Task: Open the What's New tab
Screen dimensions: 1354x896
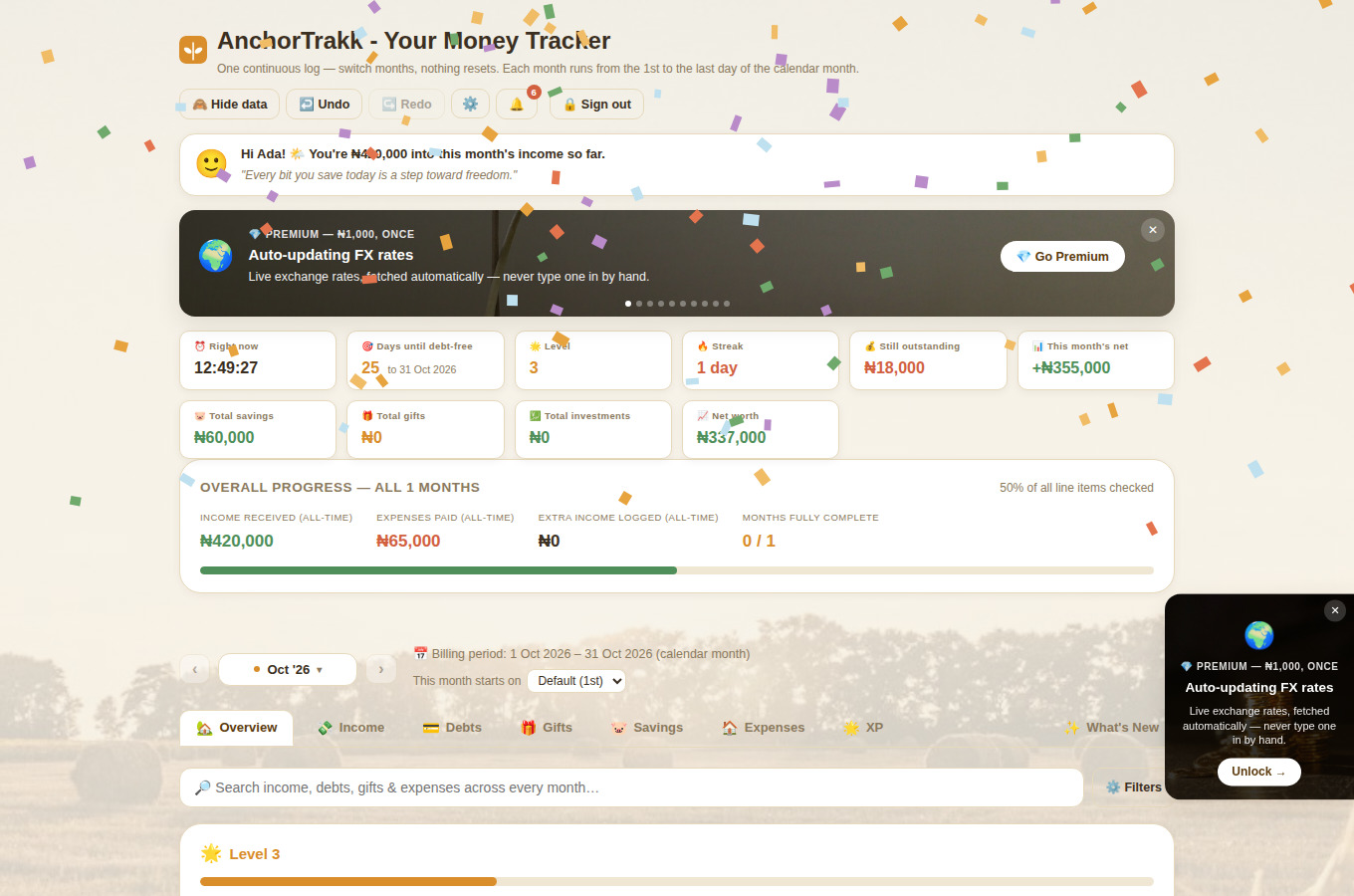Action: [x=1111, y=728]
